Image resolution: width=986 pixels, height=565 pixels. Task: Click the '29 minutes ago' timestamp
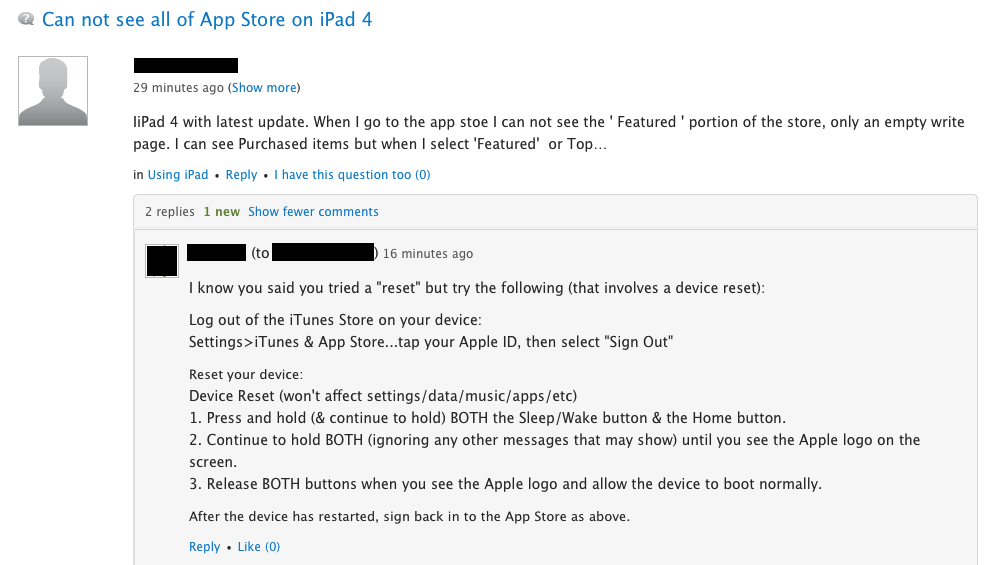179,88
